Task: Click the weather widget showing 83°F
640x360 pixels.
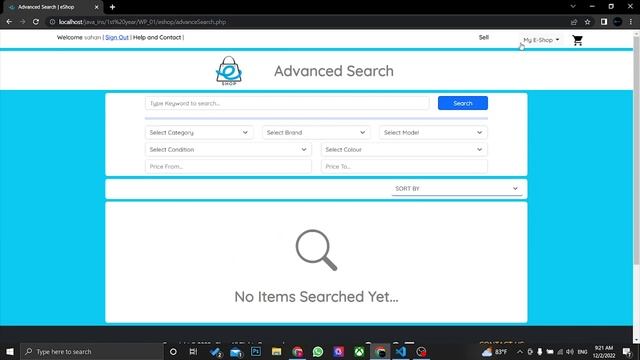Action: (x=494, y=351)
